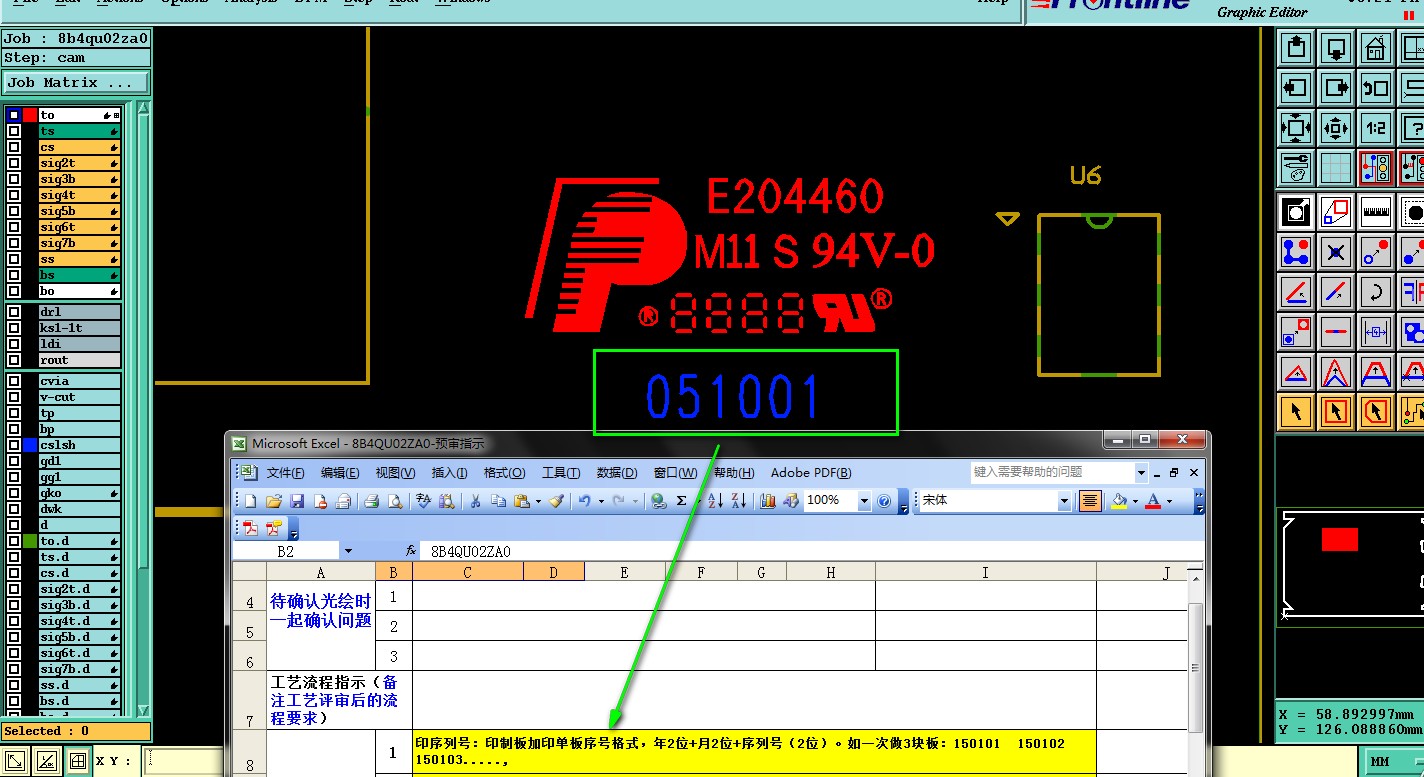Select the sig7b.d layer row
Screen dimensions: 1424x777
(79, 669)
